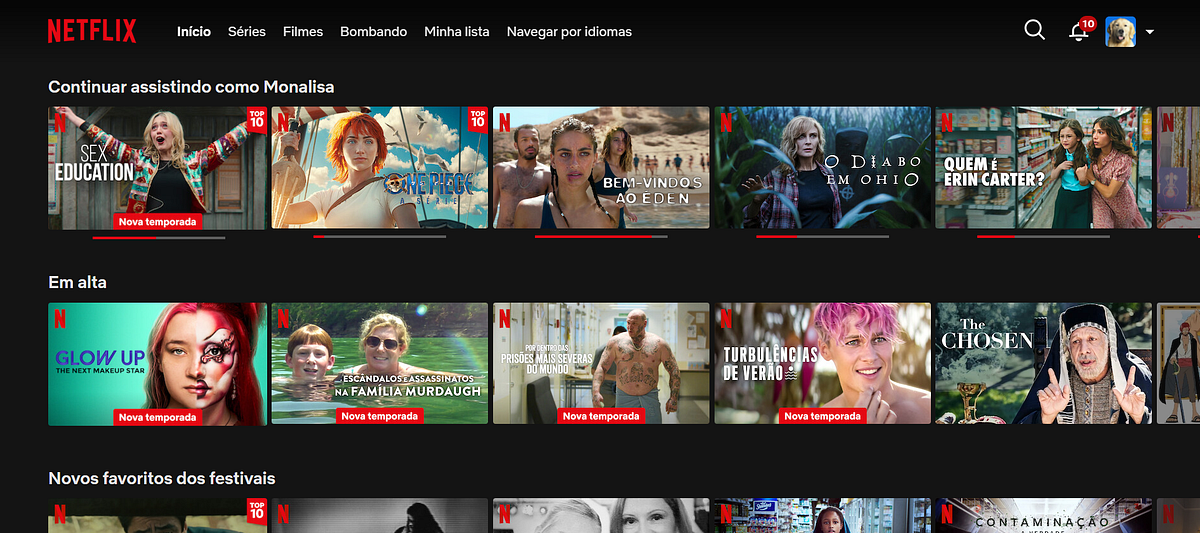This screenshot has height=533, width=1200.
Task: Open the Contaminação thumbnail in festivals row
Action: (1043, 516)
